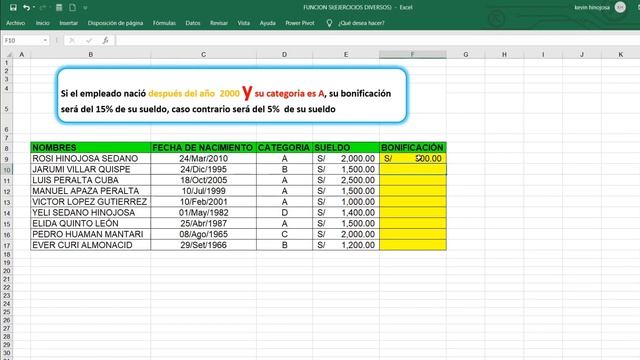The width and height of the screenshot is (640, 360).
Task: Select the category D cell for YELI
Action: coord(284,212)
